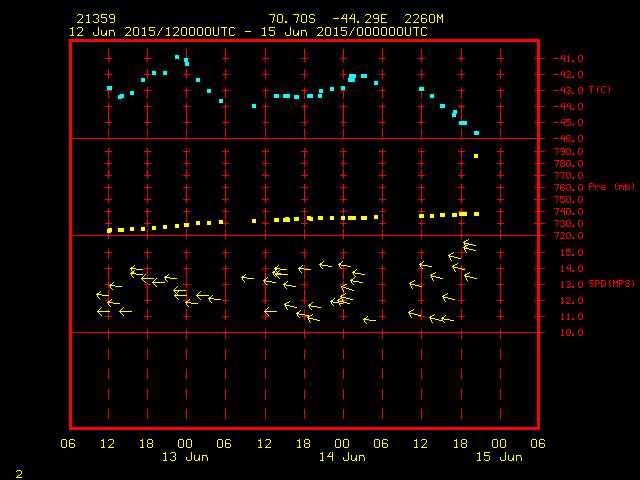Click the -46.0 temperature tick label
Screen dimensions: 640x480
pyautogui.click(x=569, y=139)
